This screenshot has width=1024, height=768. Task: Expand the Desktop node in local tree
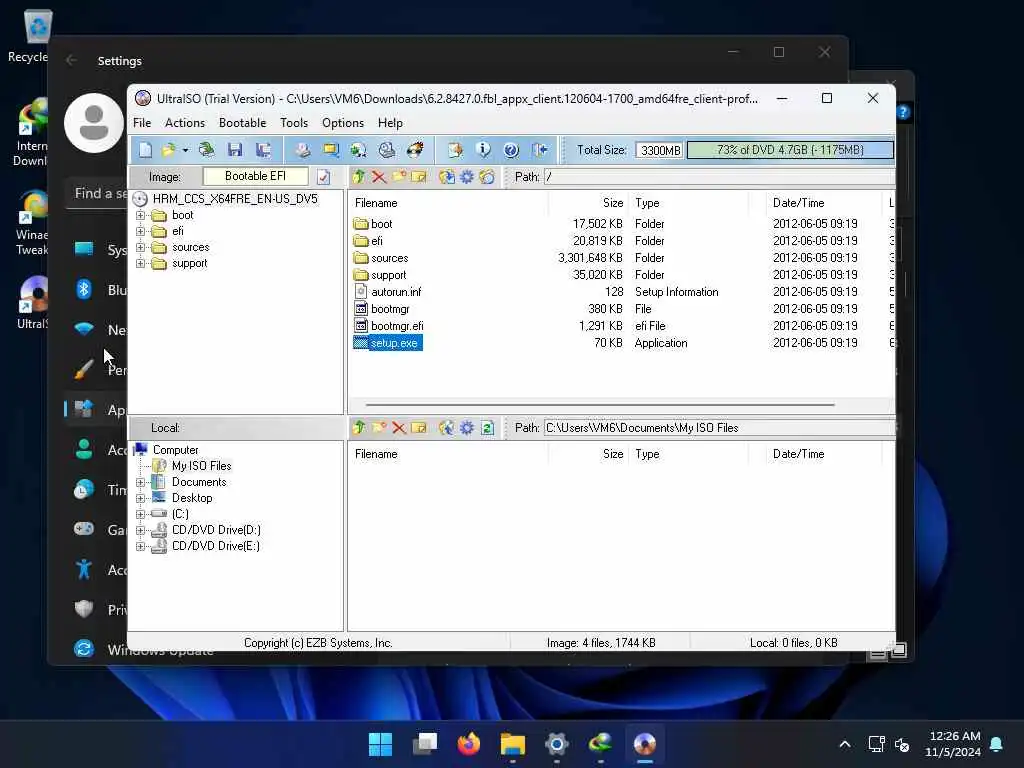(140, 498)
